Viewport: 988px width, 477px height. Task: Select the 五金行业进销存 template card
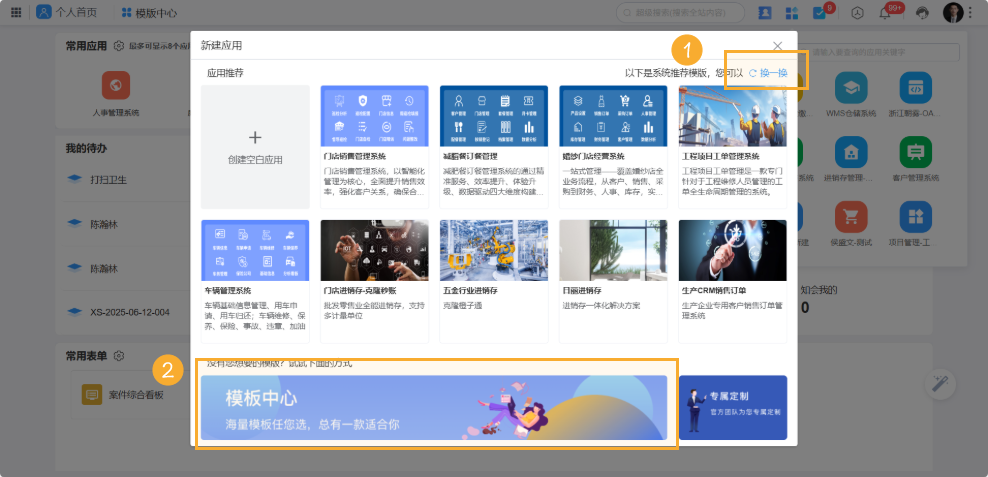point(493,281)
